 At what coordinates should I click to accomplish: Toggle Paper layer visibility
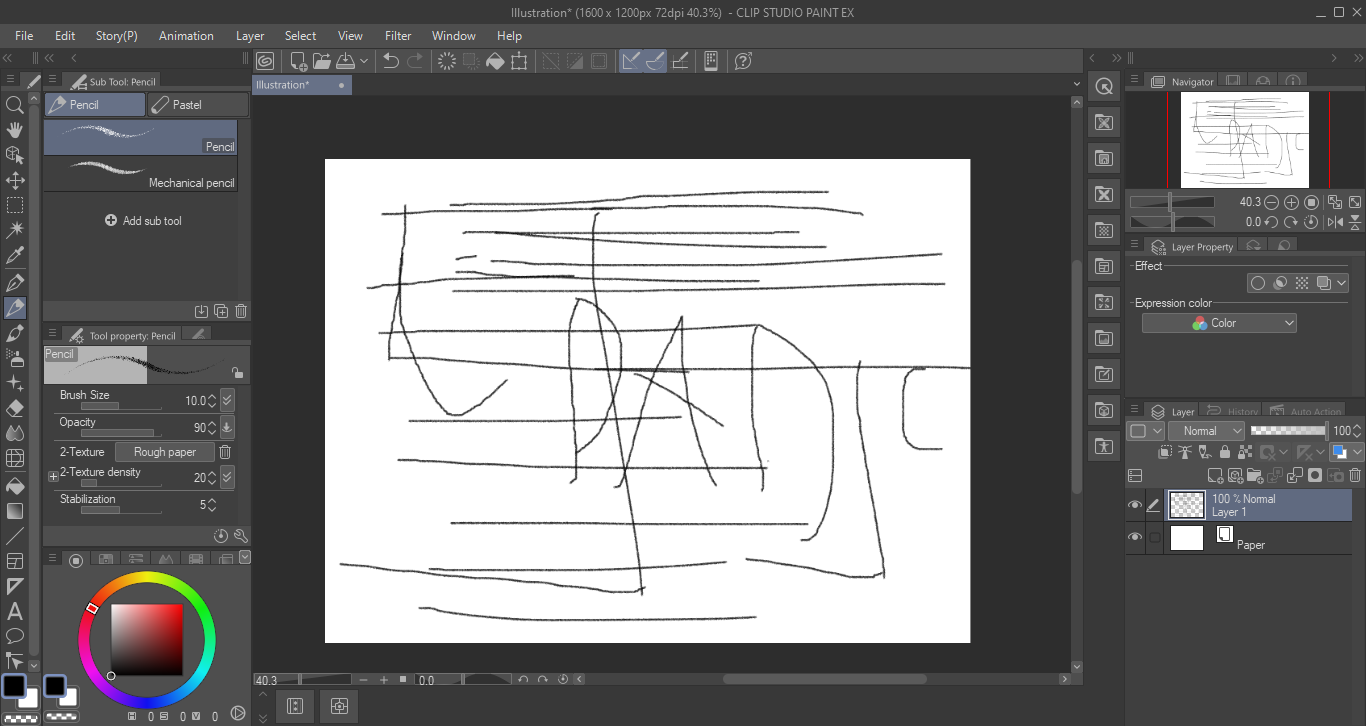(1134, 538)
